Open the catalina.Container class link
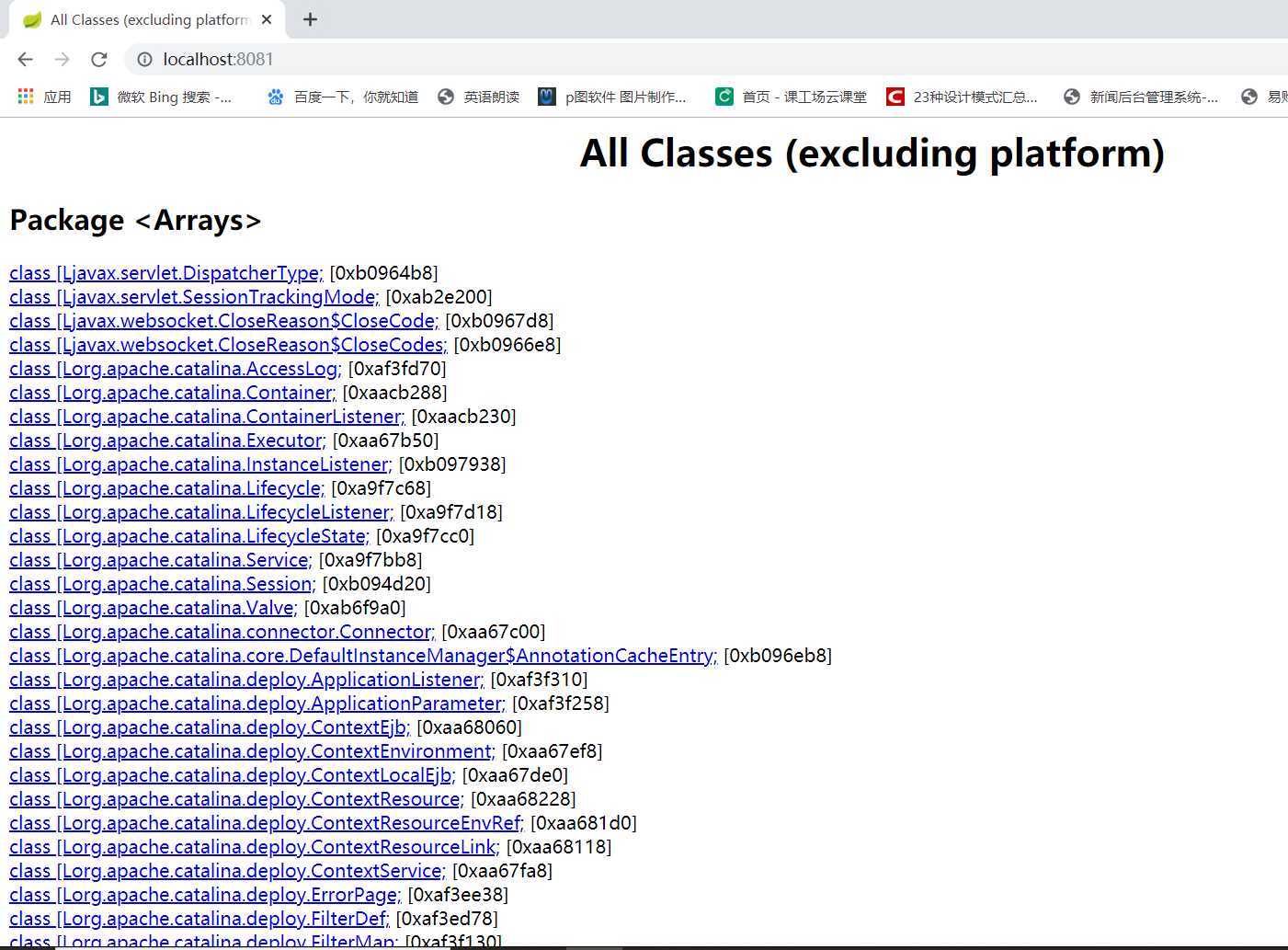 [x=173, y=393]
